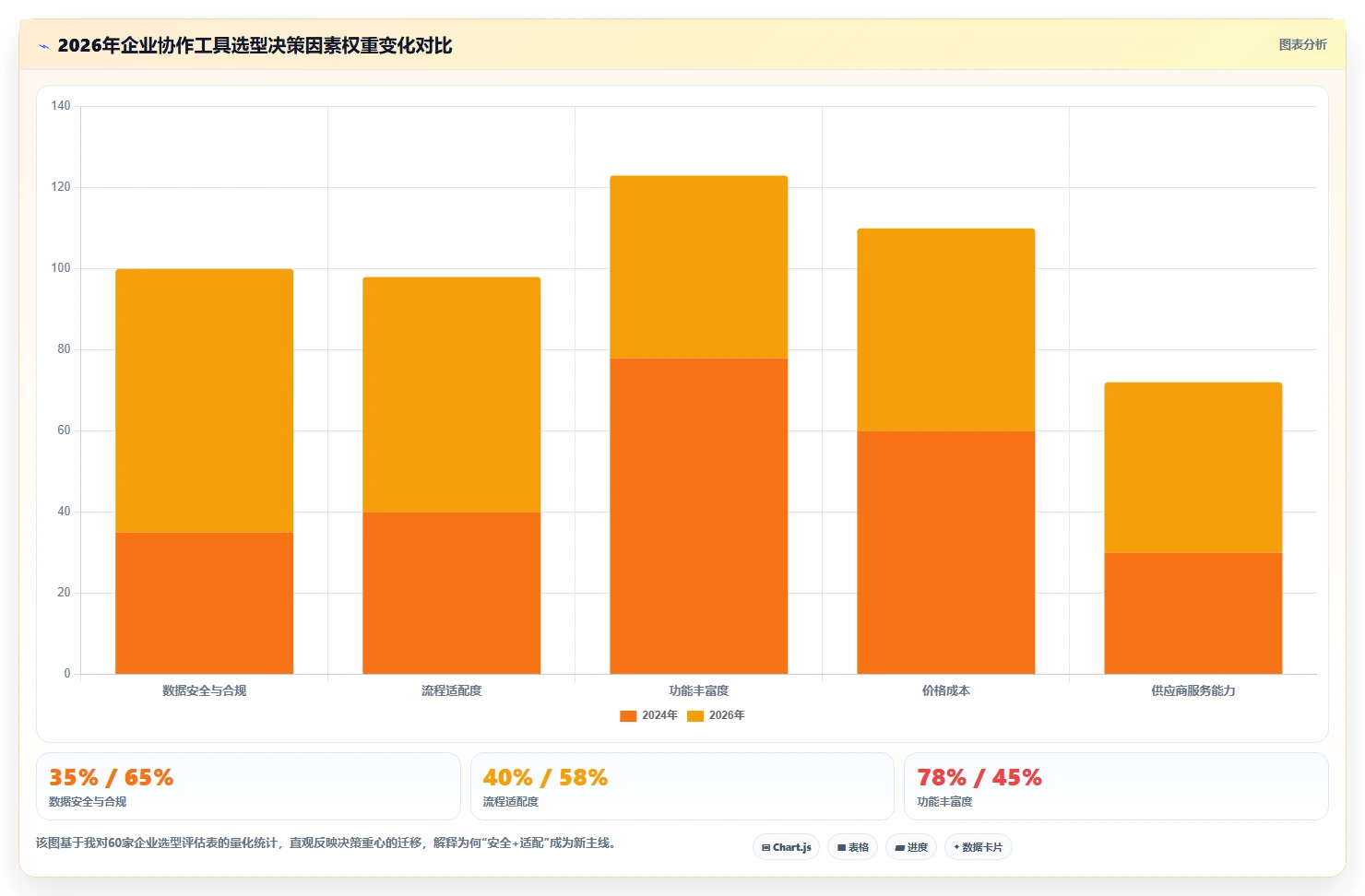Toggle the 2026年 legend item
The width and height of the screenshot is (1365, 896).
[x=716, y=715]
